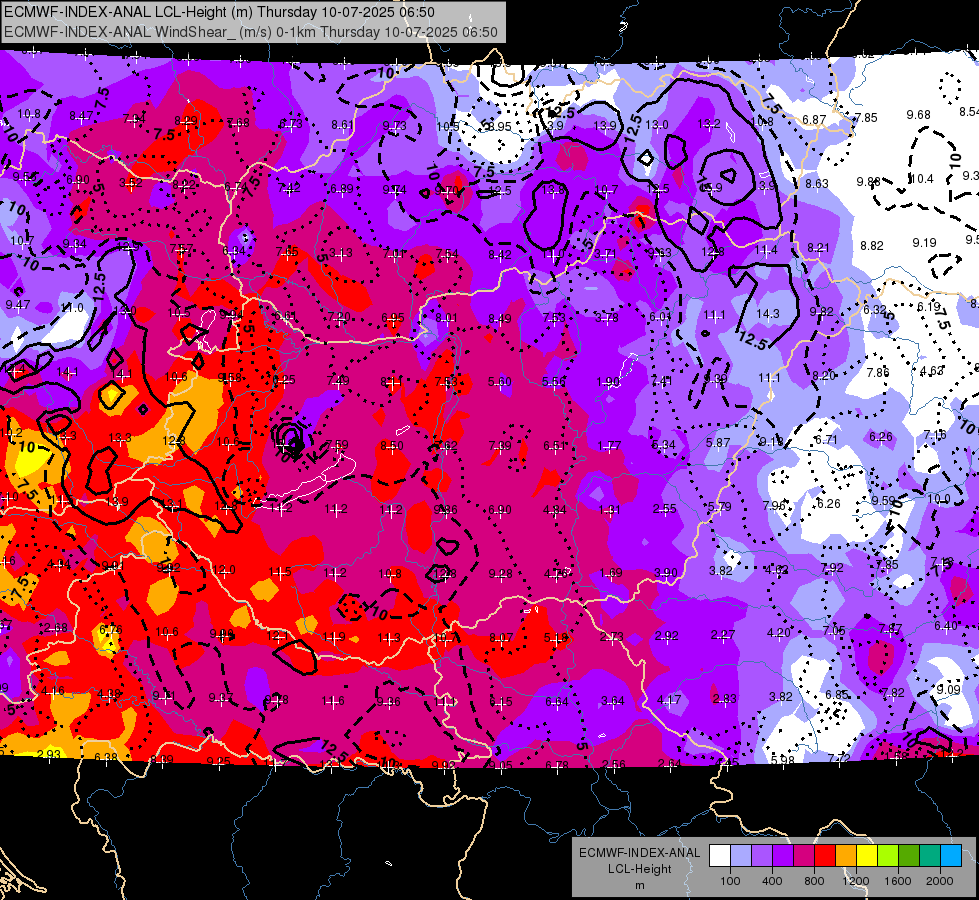
Task: Click the wind shear value 9.09
Action: click(x=948, y=690)
